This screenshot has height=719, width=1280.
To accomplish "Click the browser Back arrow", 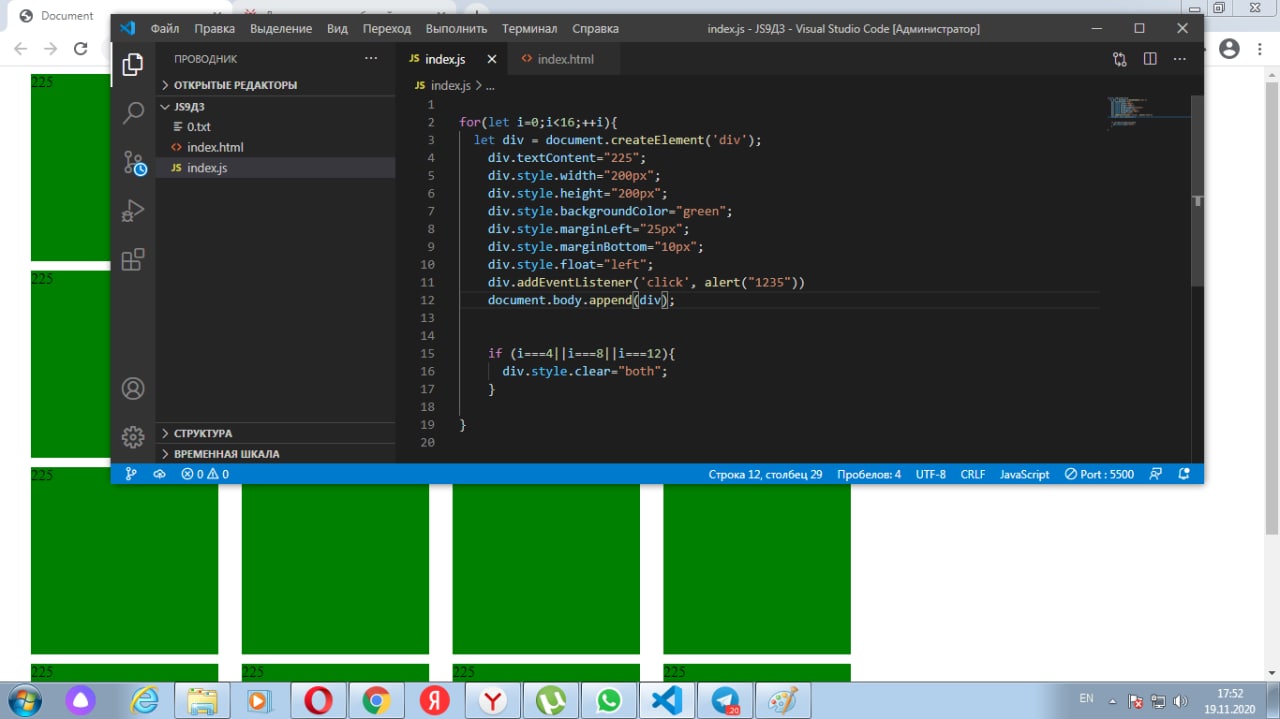I will pyautogui.click(x=20, y=48).
